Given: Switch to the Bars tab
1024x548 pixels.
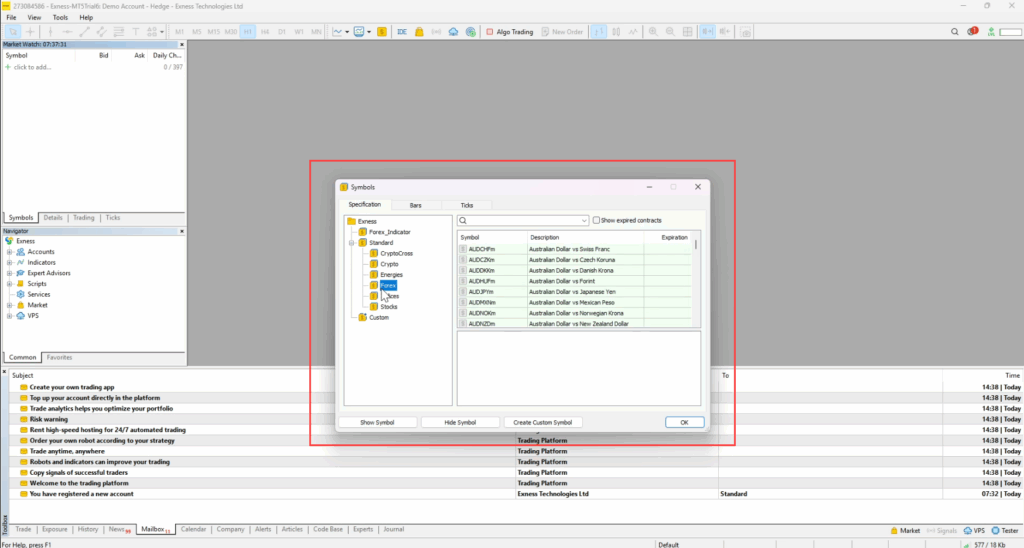Looking at the screenshot, I should point(415,205).
